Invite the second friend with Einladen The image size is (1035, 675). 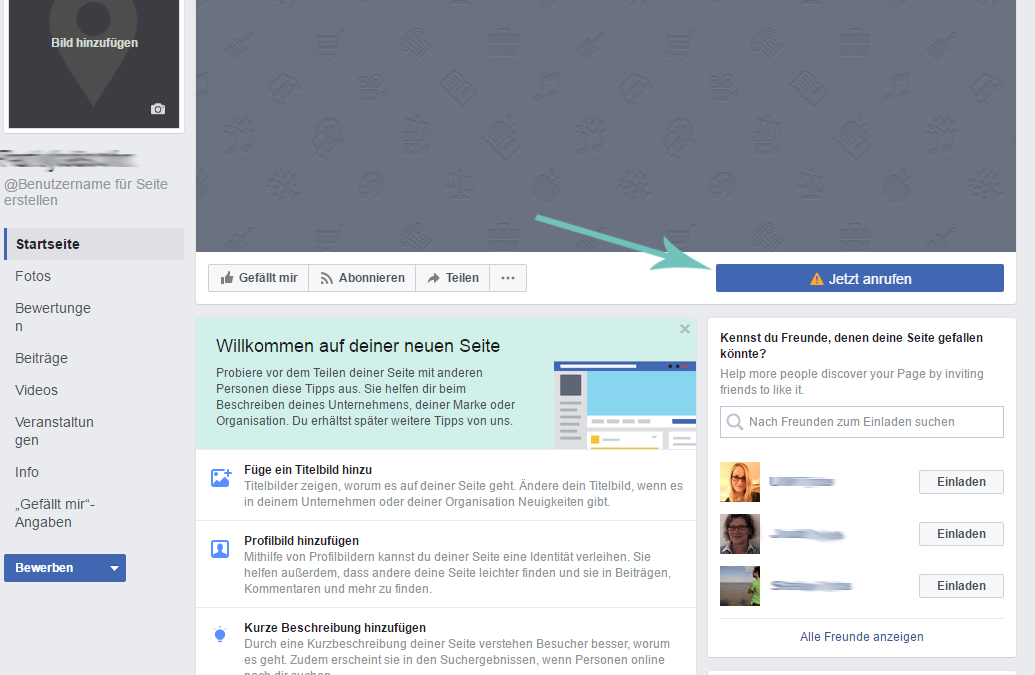coord(961,534)
